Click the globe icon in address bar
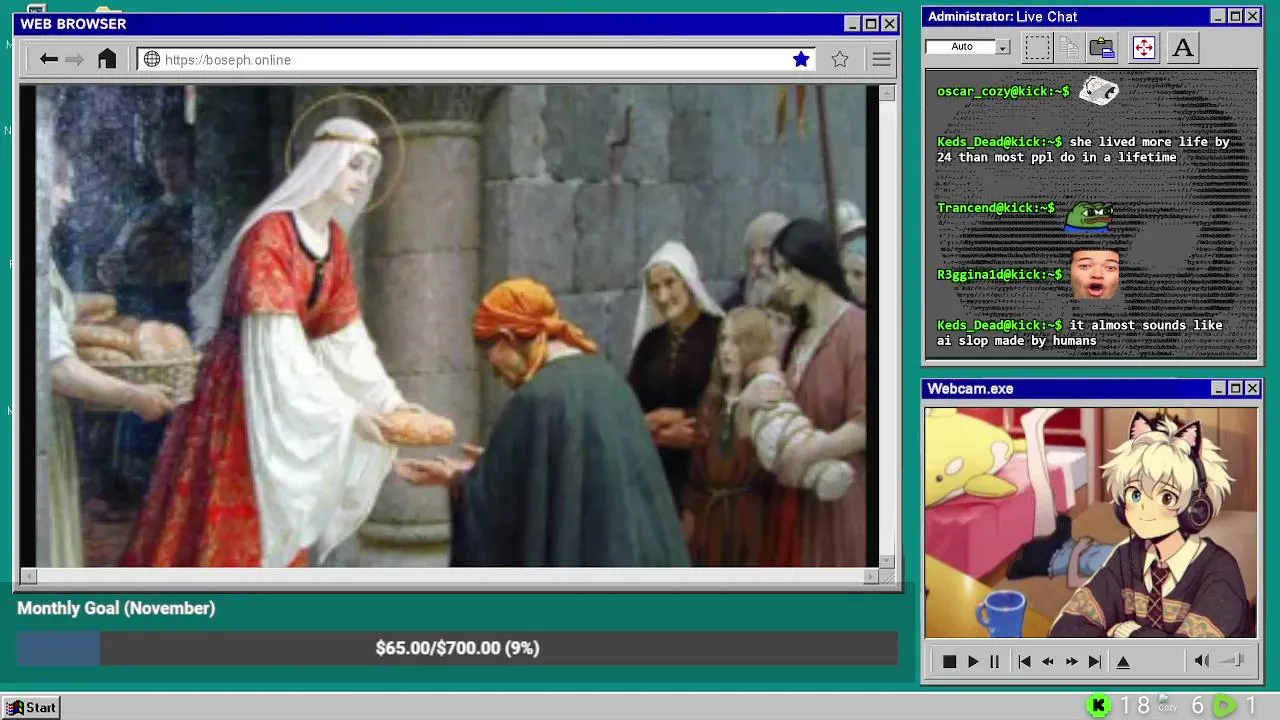Viewport: 1280px width, 720px height. pyautogui.click(x=152, y=60)
